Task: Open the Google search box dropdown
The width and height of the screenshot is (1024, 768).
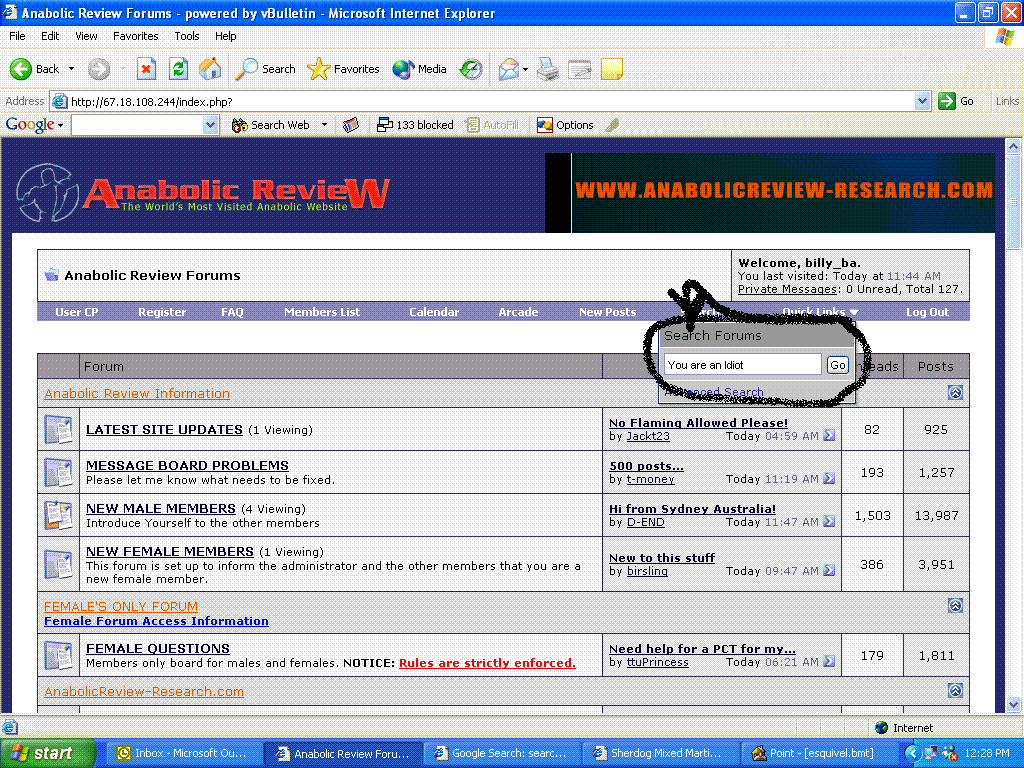Action: (x=210, y=125)
